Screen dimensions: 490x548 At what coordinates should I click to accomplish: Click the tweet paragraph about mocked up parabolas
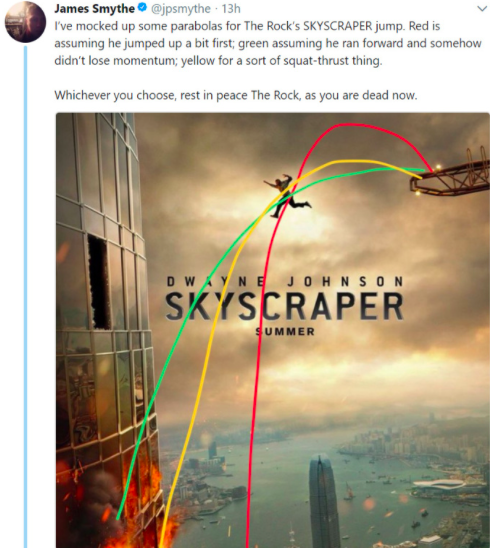(268, 43)
